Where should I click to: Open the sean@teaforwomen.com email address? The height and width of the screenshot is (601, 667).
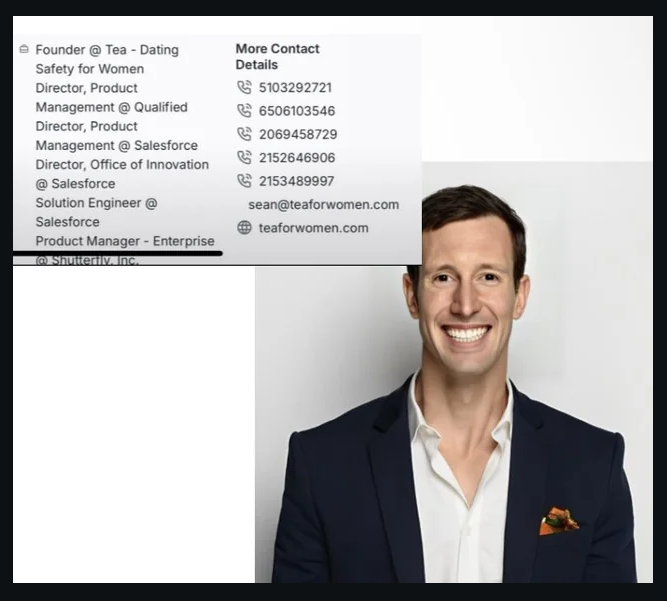tap(324, 205)
